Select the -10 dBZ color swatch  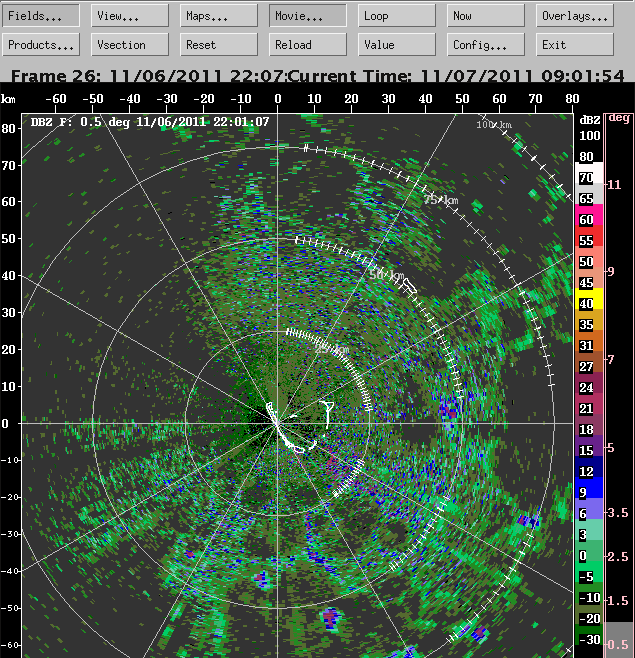589,593
